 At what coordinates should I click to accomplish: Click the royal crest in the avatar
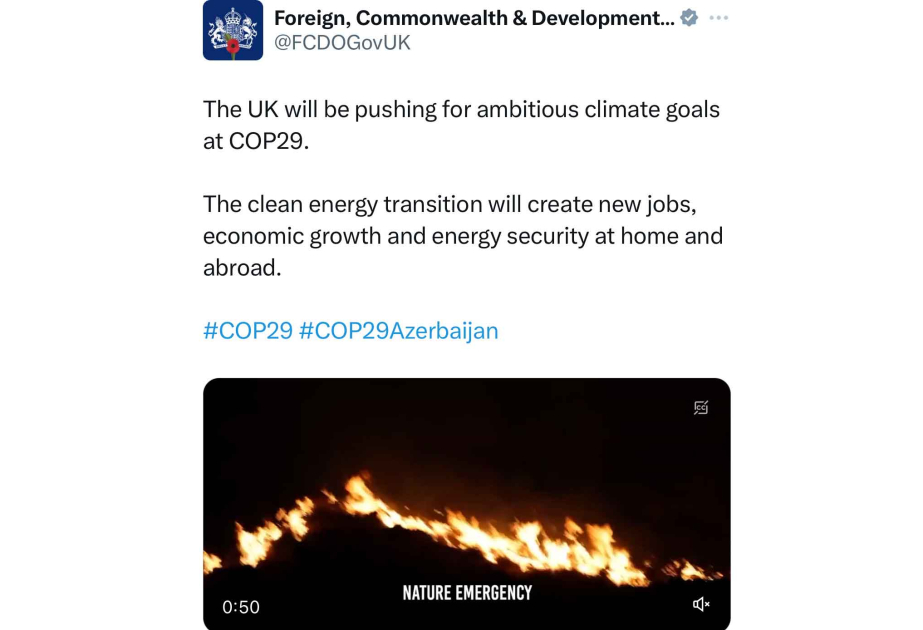coord(233,24)
